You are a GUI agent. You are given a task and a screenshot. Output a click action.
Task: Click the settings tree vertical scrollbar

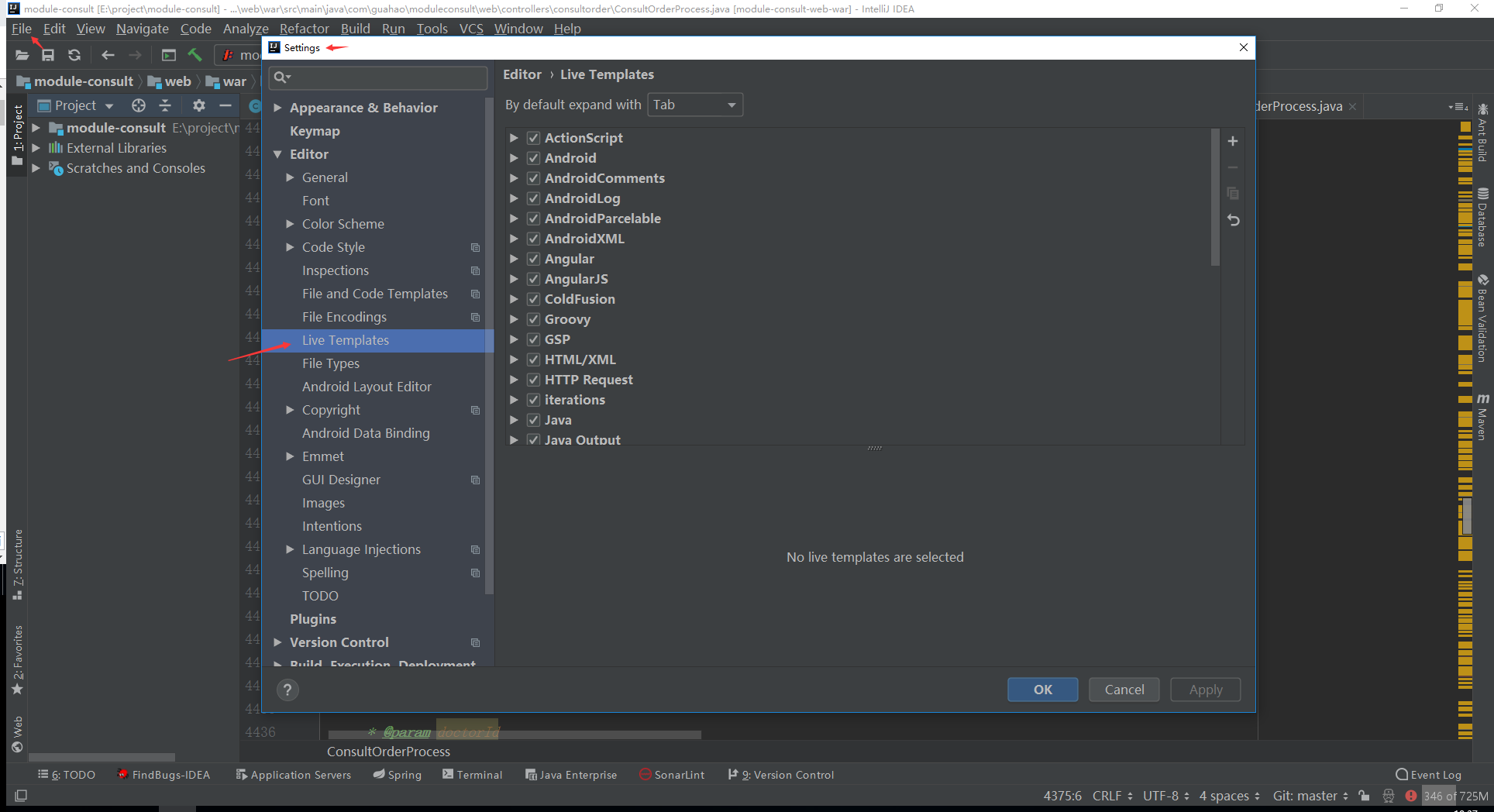(488, 346)
